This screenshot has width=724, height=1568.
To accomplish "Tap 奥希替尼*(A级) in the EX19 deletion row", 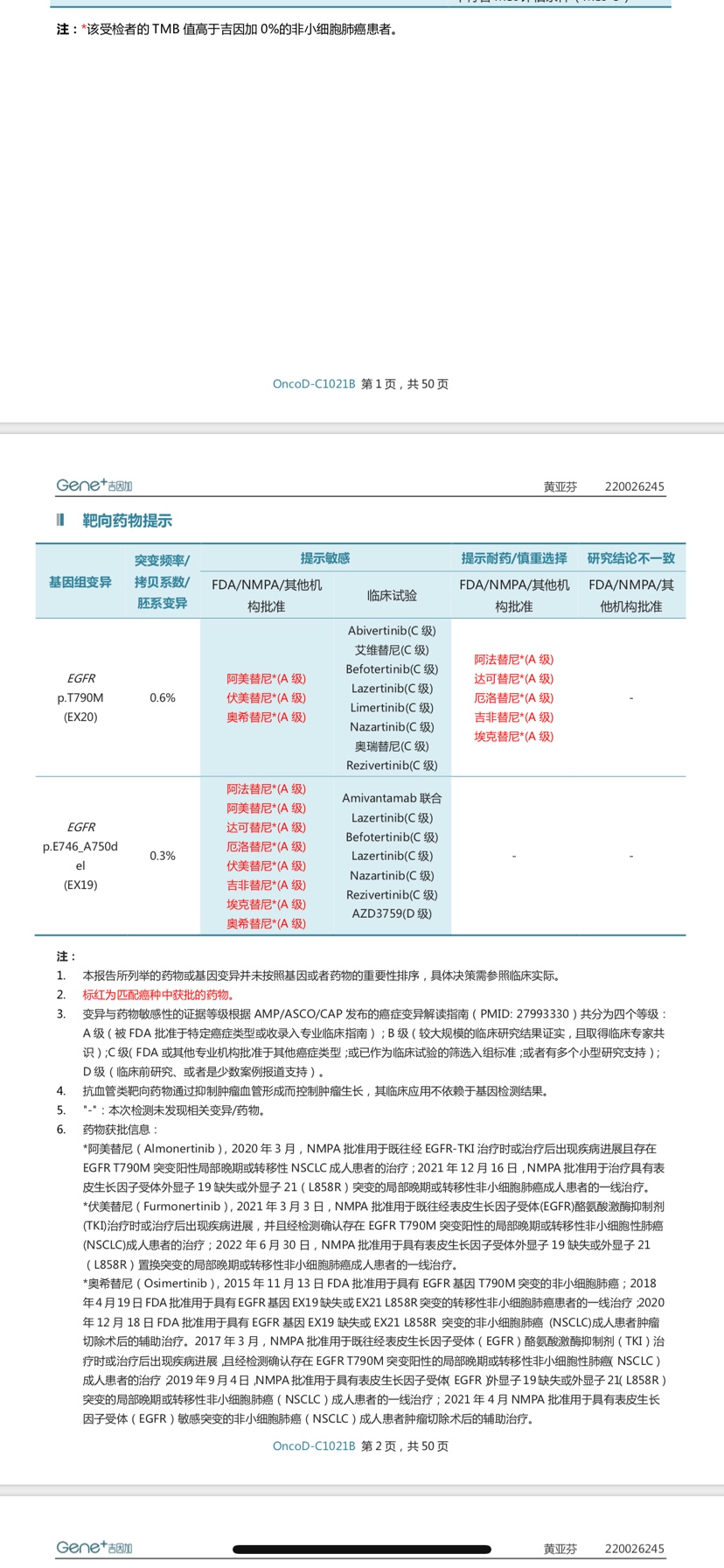I will 266,923.
